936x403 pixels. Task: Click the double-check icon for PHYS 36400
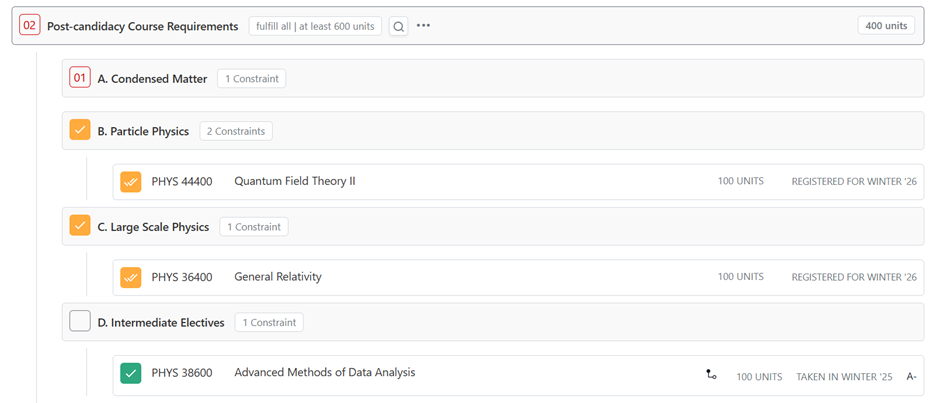tap(130, 277)
